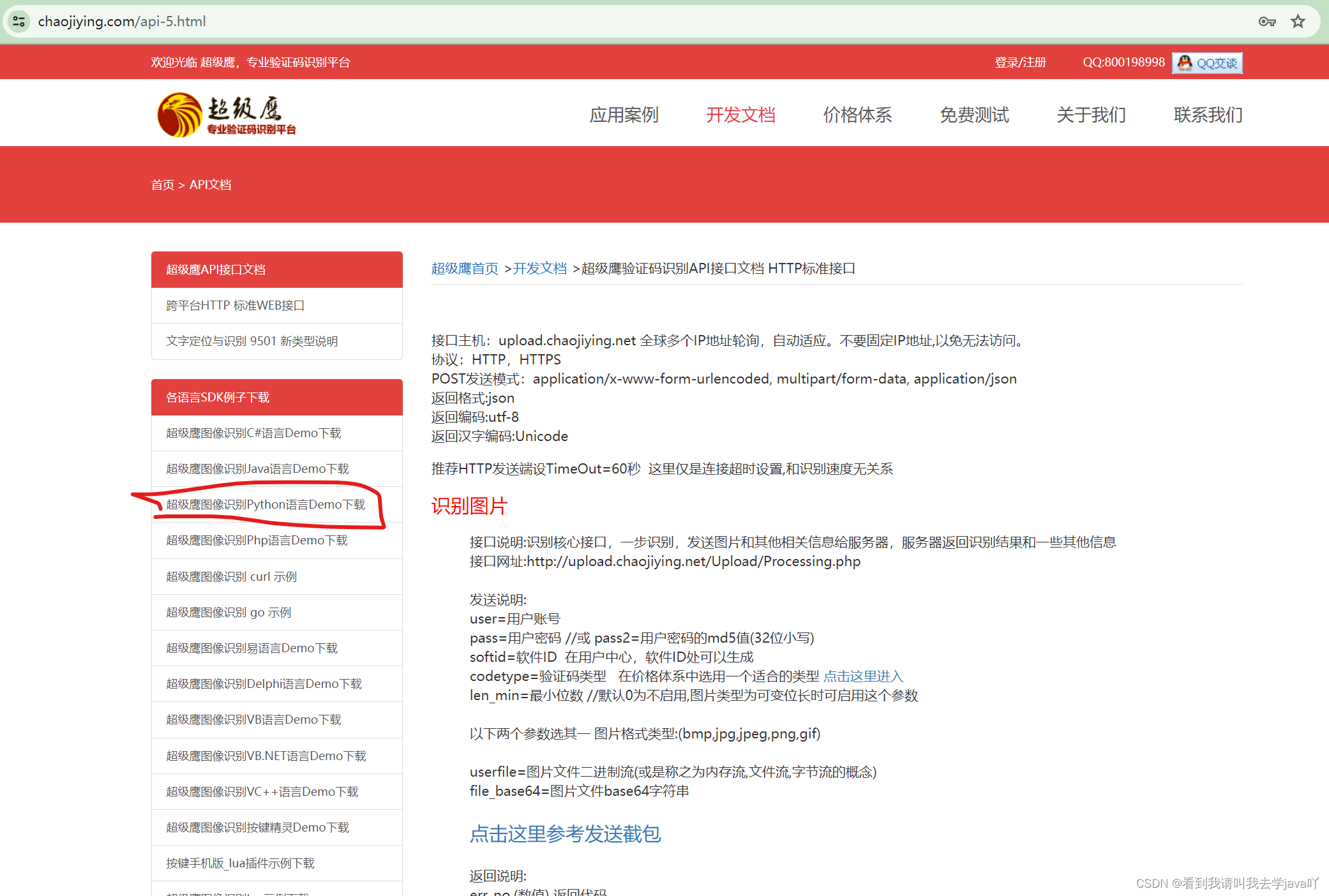Open the saved passwords key icon
This screenshot has height=896, width=1329.
[1267, 22]
